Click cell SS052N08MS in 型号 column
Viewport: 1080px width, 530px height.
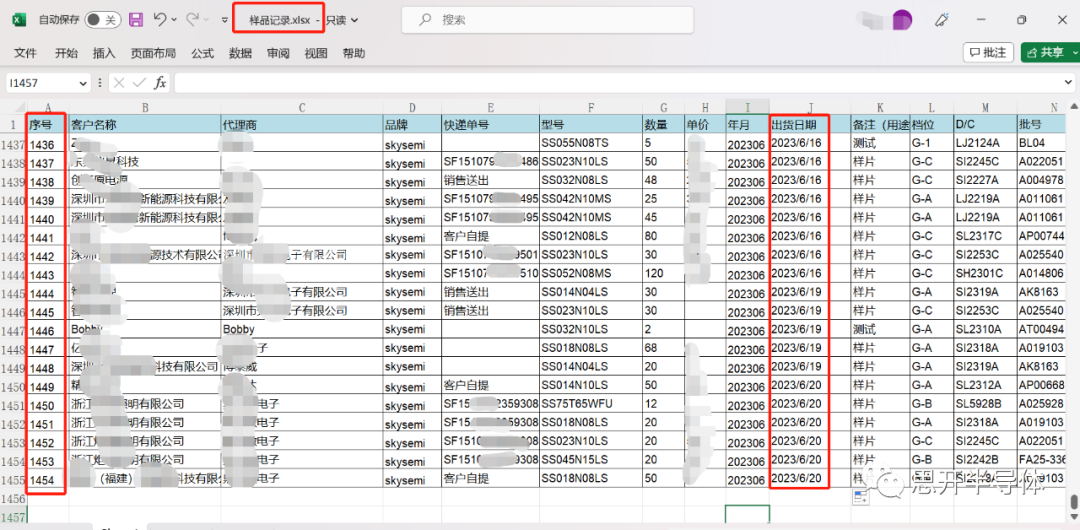click(x=591, y=274)
